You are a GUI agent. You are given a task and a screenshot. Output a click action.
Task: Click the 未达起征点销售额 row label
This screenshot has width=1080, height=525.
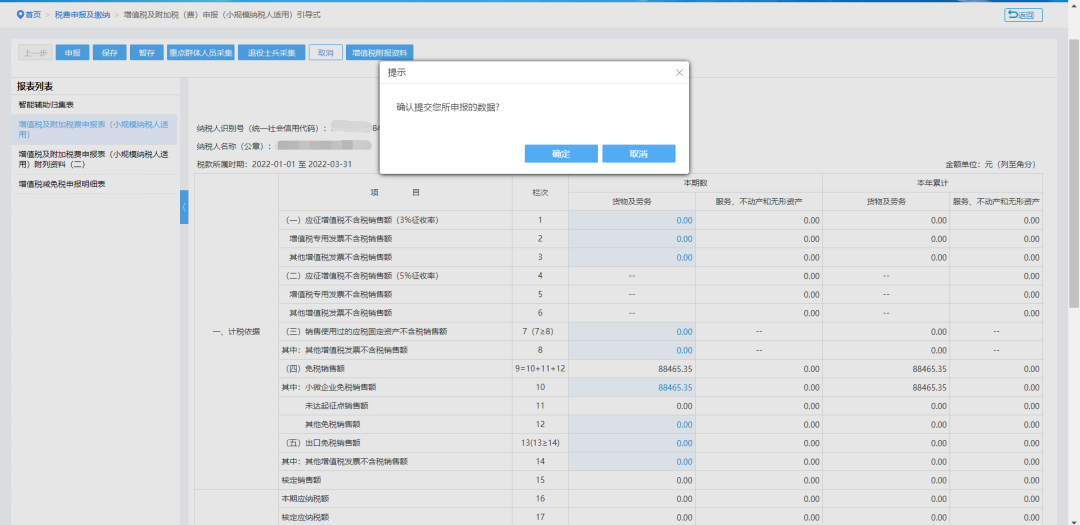point(337,406)
